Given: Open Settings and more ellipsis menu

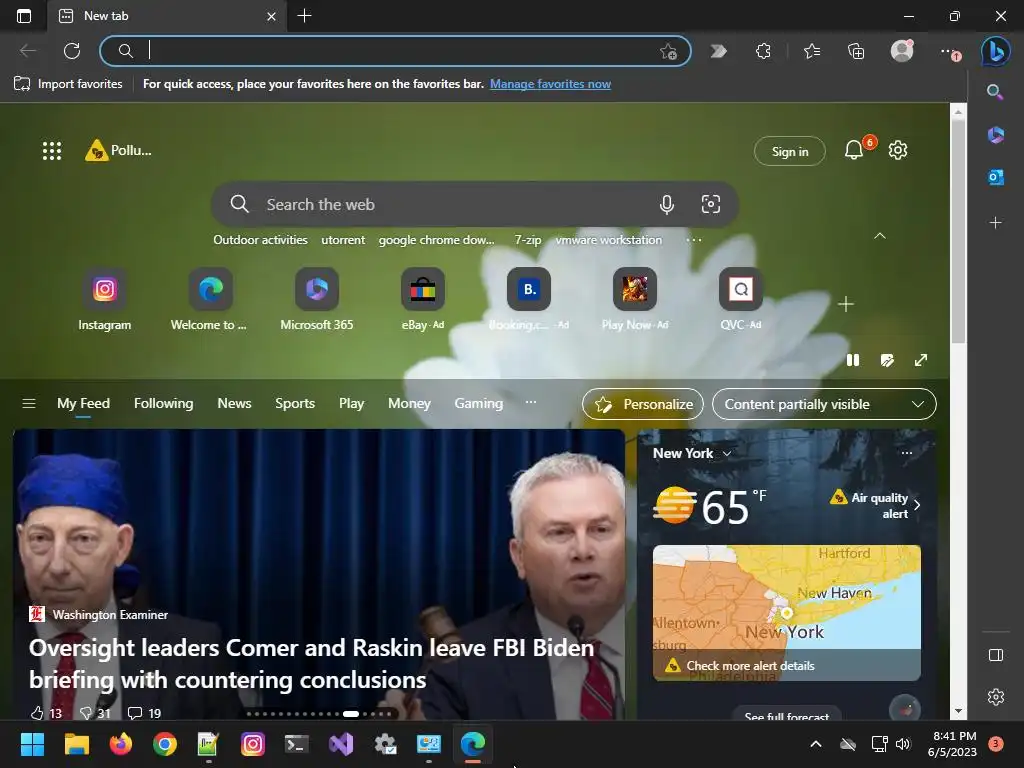Looking at the screenshot, I should point(950,52).
